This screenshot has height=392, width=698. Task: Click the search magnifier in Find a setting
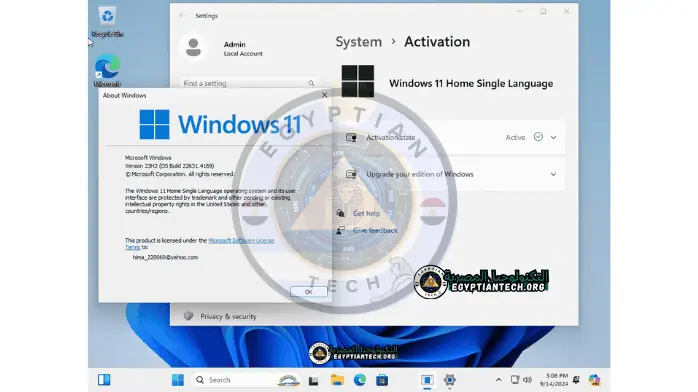pos(311,83)
